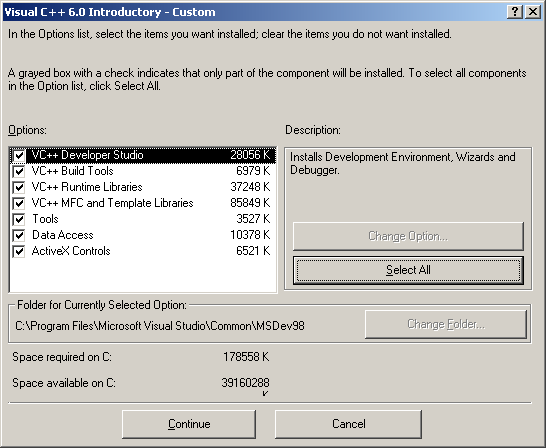Click the Space available on C label
The height and width of the screenshot is (448, 546).
(x=64, y=383)
